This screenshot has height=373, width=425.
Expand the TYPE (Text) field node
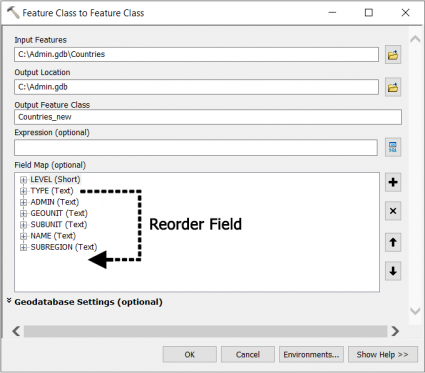[x=23, y=191]
